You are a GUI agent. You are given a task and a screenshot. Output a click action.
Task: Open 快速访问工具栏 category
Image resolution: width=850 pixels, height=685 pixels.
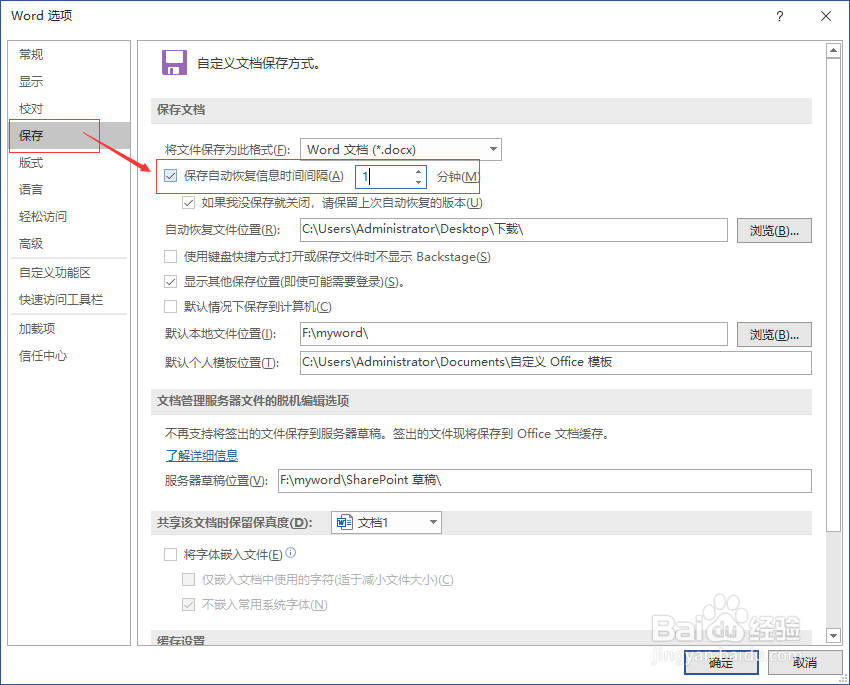click(69, 300)
